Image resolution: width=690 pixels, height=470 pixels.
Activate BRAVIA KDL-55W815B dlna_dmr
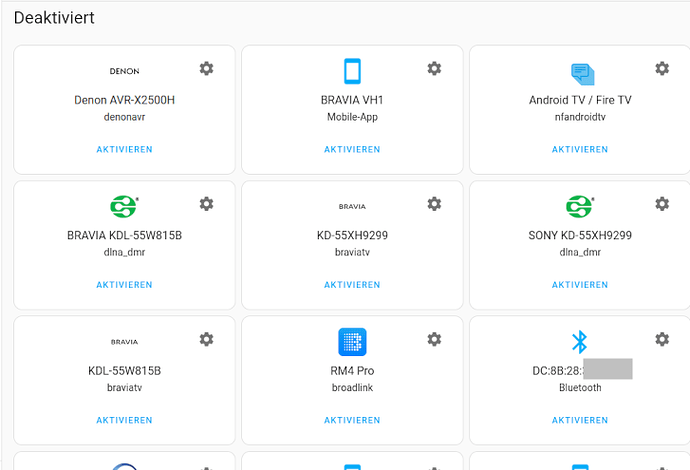[125, 285]
